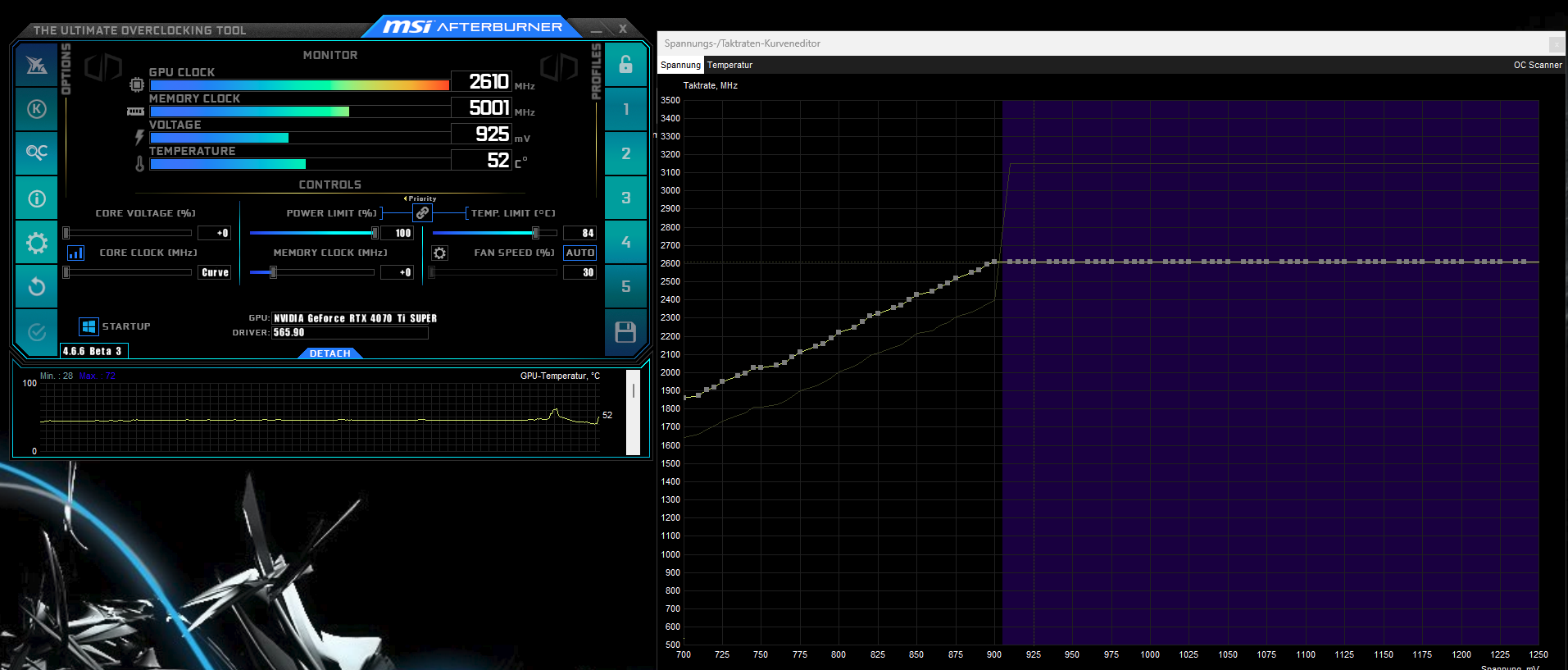The width and height of the screenshot is (1568, 670).
Task: Open the fan settings gear icon
Action: [x=440, y=253]
